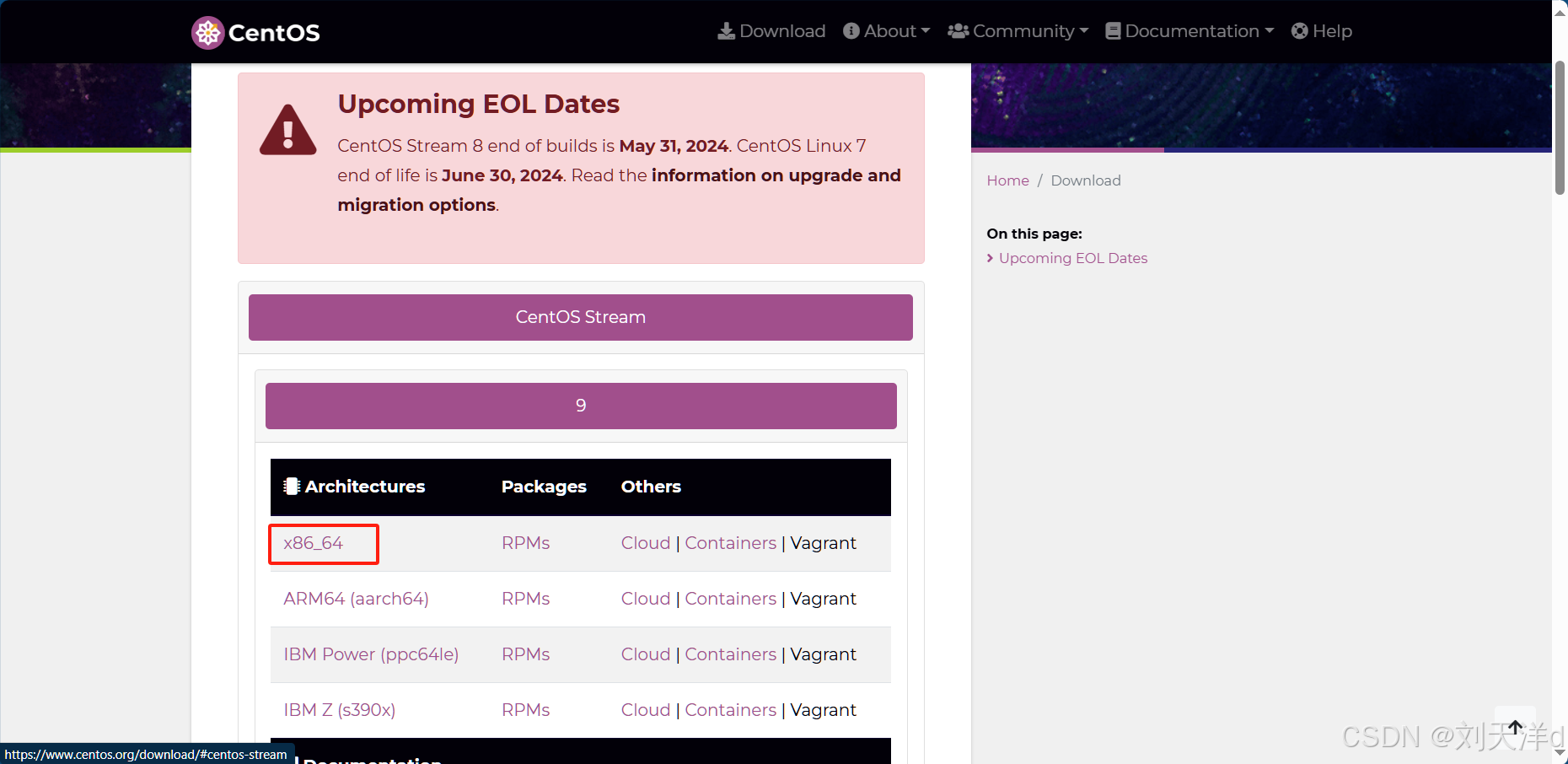Open the Download nav link
This screenshot has width=1568, height=764.
pyautogui.click(x=771, y=31)
